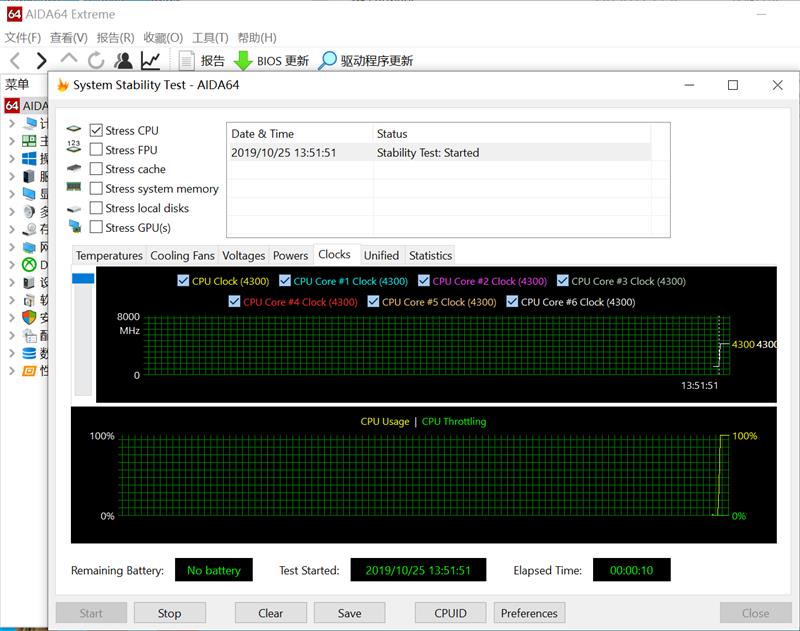Click the Stop button
The image size is (800, 631).
click(x=169, y=613)
